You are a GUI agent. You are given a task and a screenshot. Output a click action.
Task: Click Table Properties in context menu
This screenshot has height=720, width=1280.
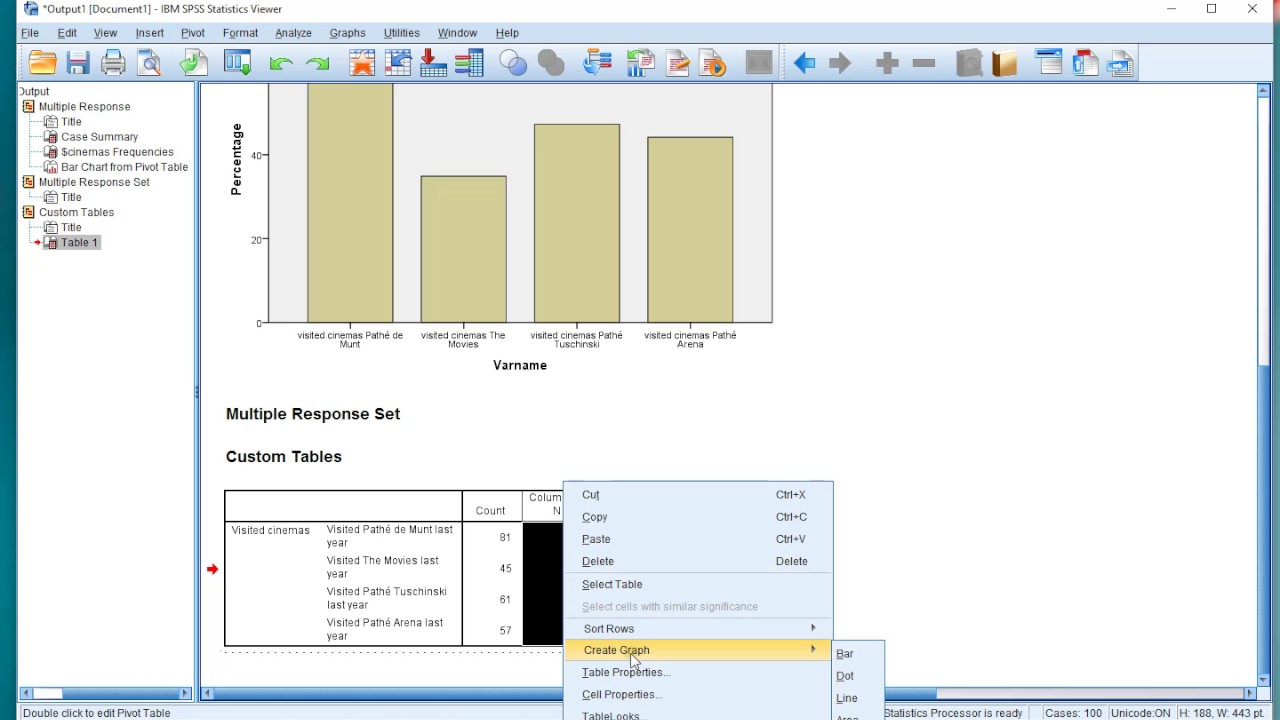626,672
